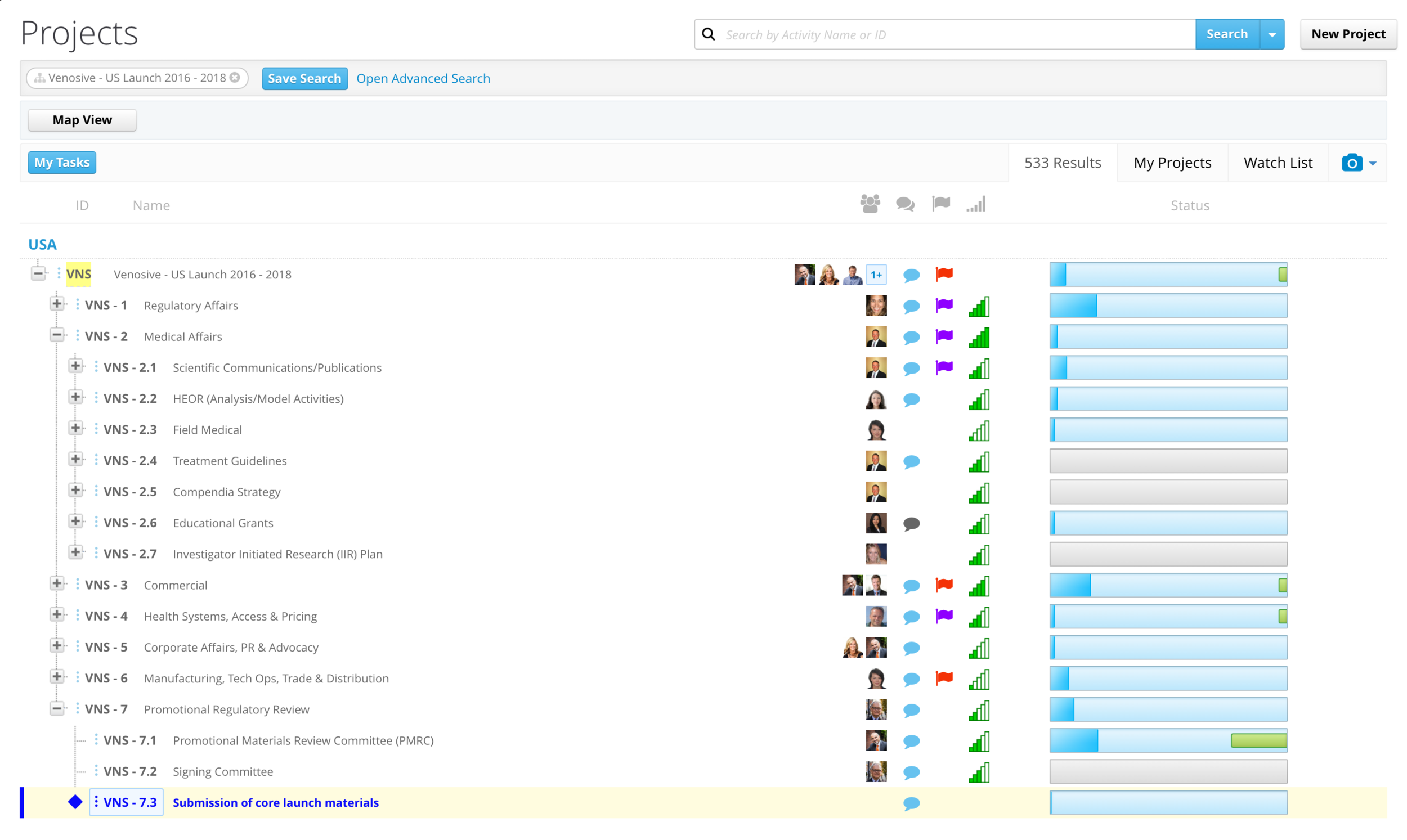
Task: Click the Status column header
Action: point(1190,205)
